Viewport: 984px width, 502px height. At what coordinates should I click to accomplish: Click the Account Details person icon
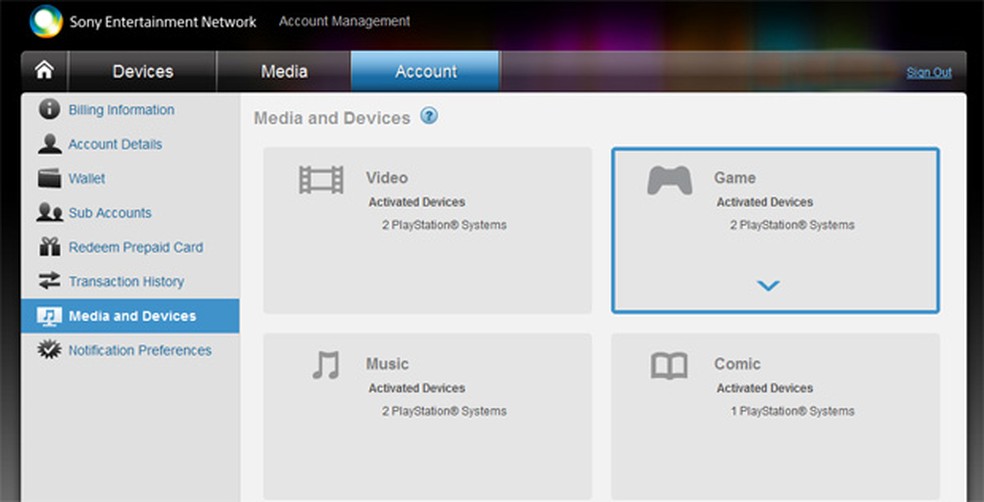[49, 144]
